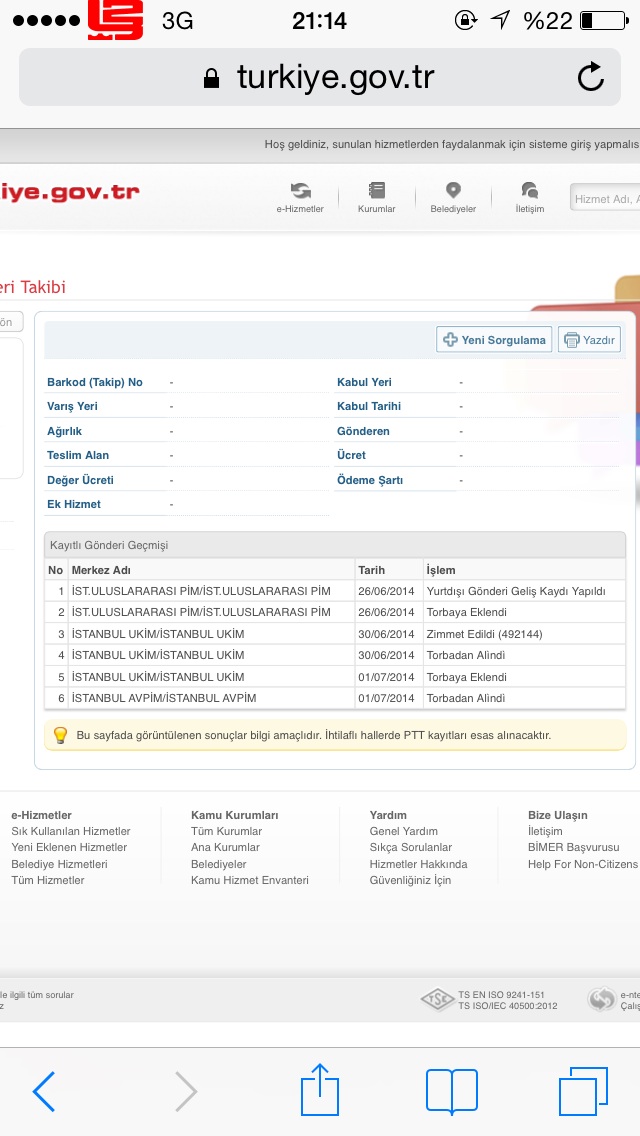Image resolution: width=640 pixels, height=1136 pixels.
Task: Print results with the Yazdır button
Action: pos(589,340)
